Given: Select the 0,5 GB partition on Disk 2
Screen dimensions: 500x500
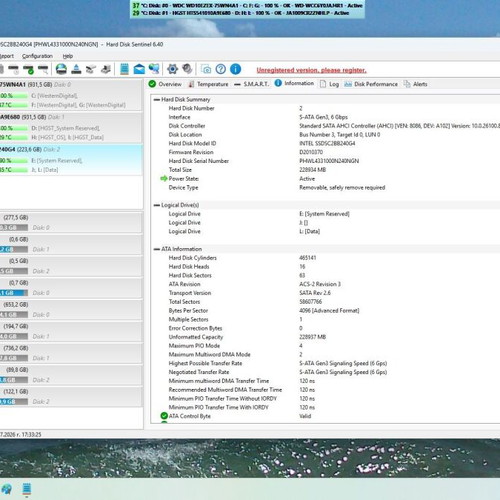Looking at the screenshot, I should (x=71, y=266).
